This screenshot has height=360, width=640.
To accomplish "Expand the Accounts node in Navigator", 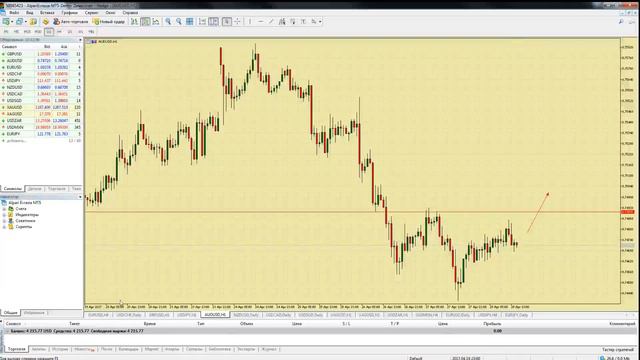I will coord(4,209).
